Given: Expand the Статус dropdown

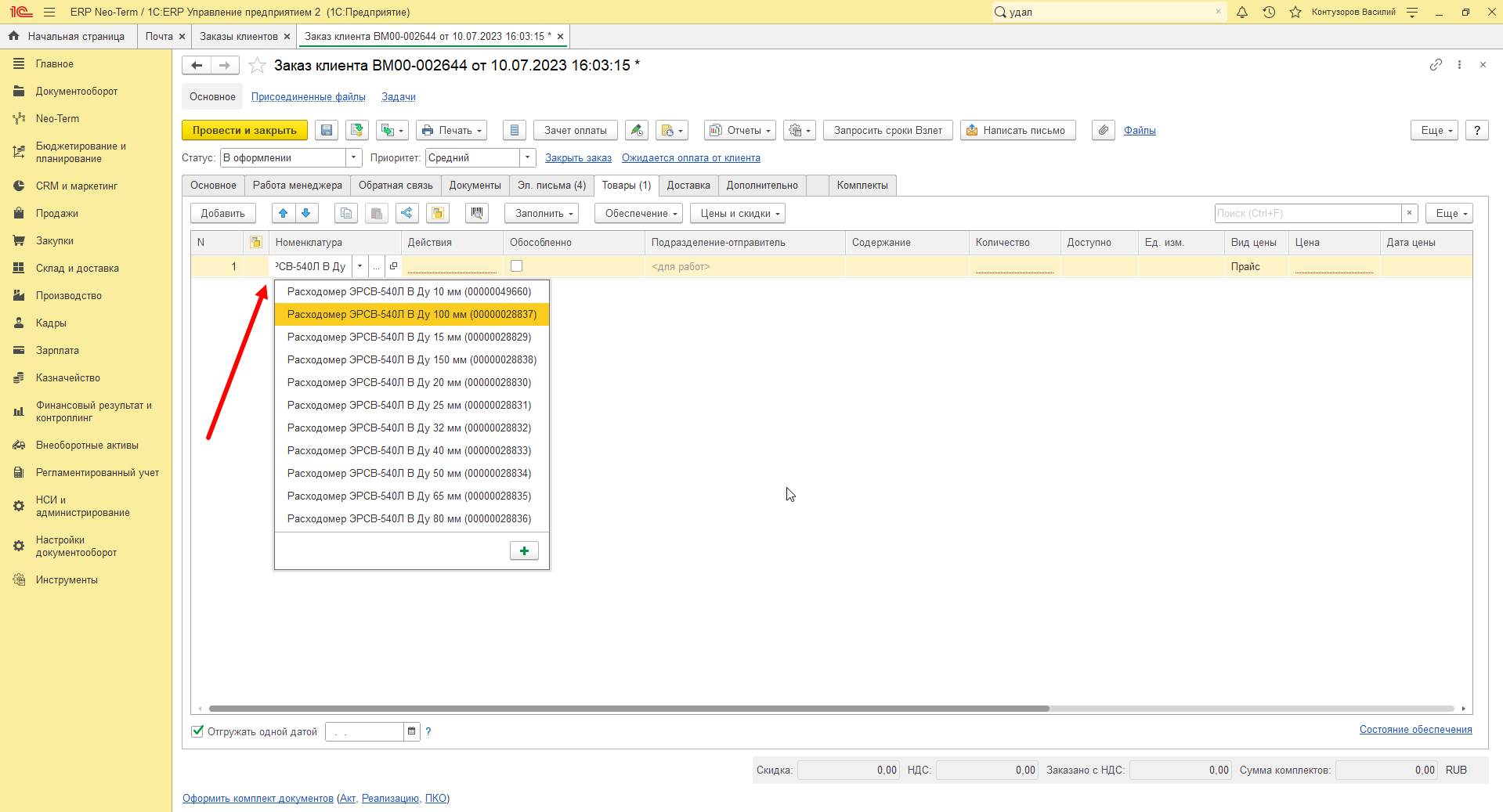Looking at the screenshot, I should 354,158.
